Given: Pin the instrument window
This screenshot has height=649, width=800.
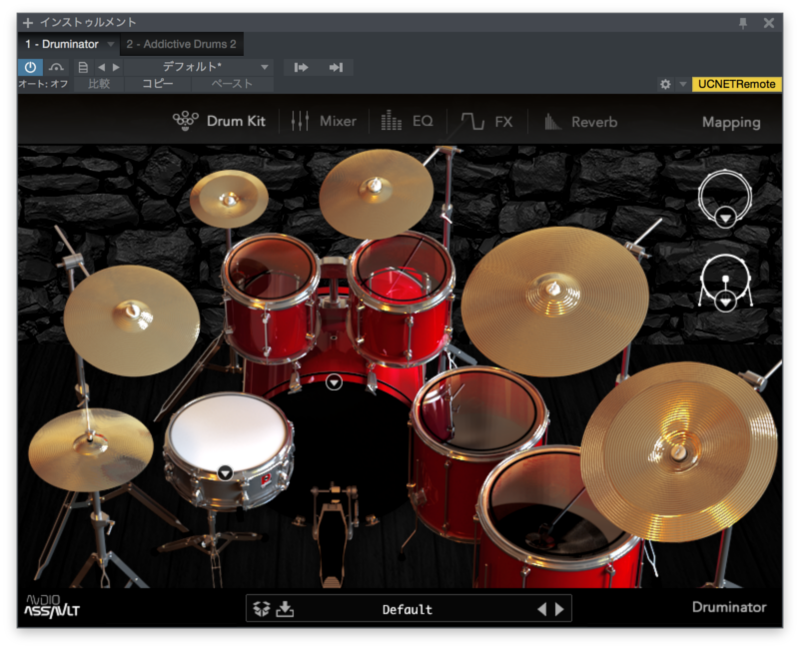Looking at the screenshot, I should [743, 23].
